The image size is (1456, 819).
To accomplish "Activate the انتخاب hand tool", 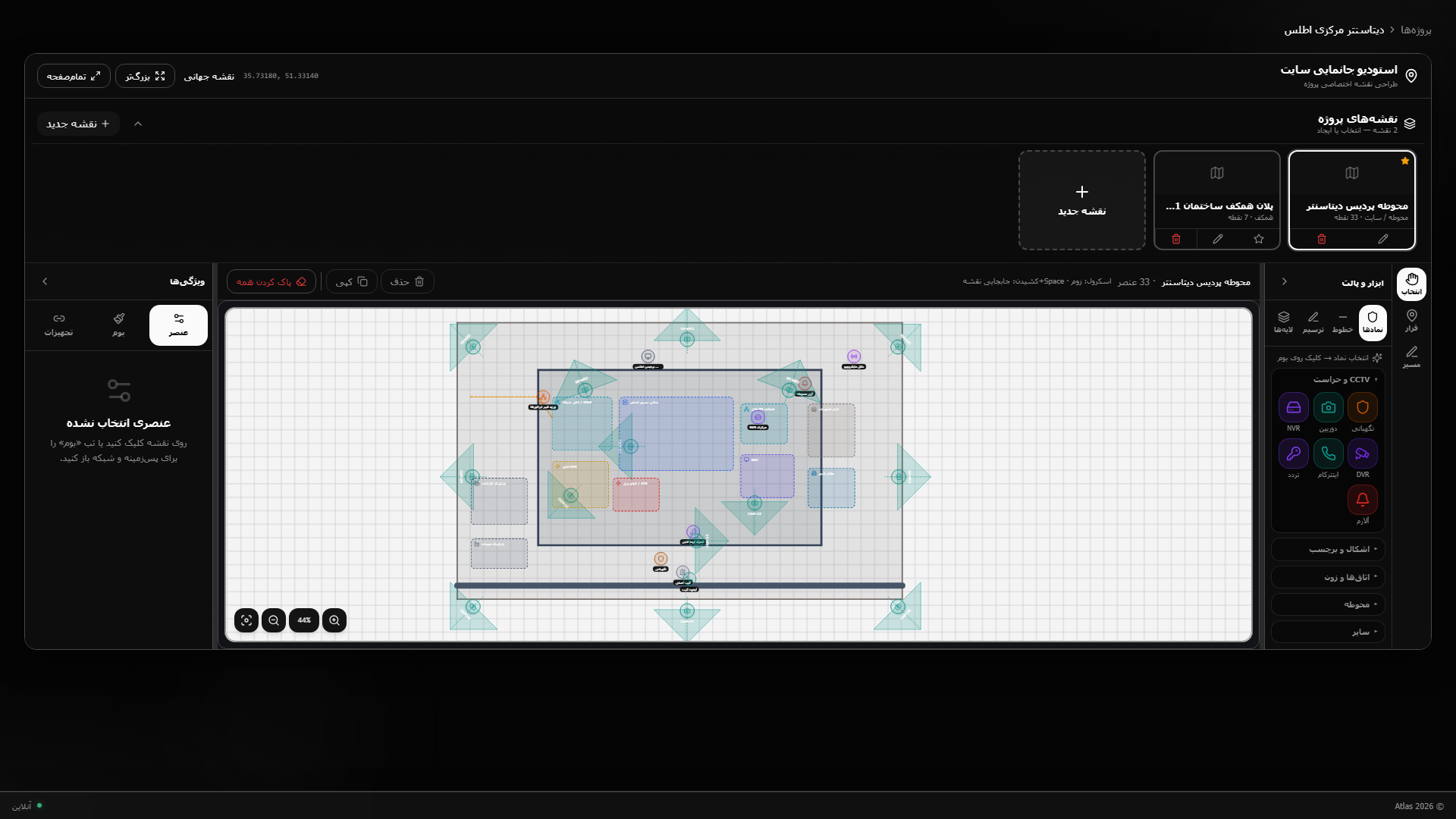I will coord(1411,284).
